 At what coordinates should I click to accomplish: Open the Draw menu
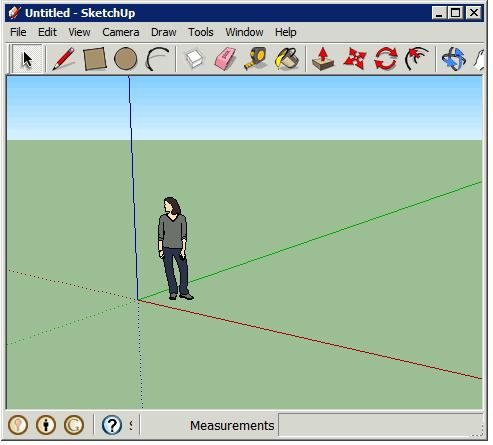pos(164,32)
